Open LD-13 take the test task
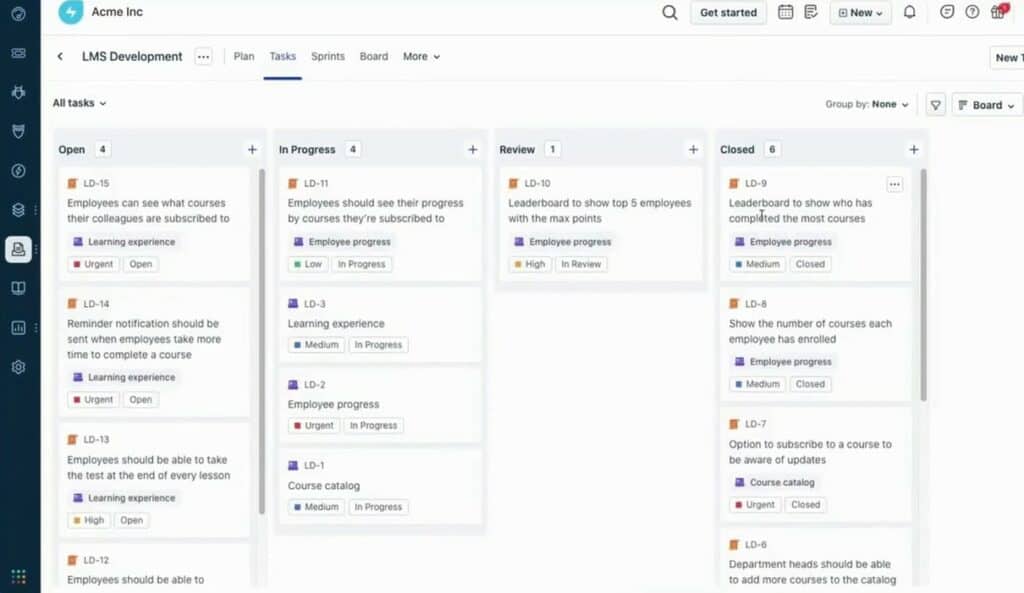Viewport: 1024px width, 593px height. click(148, 468)
